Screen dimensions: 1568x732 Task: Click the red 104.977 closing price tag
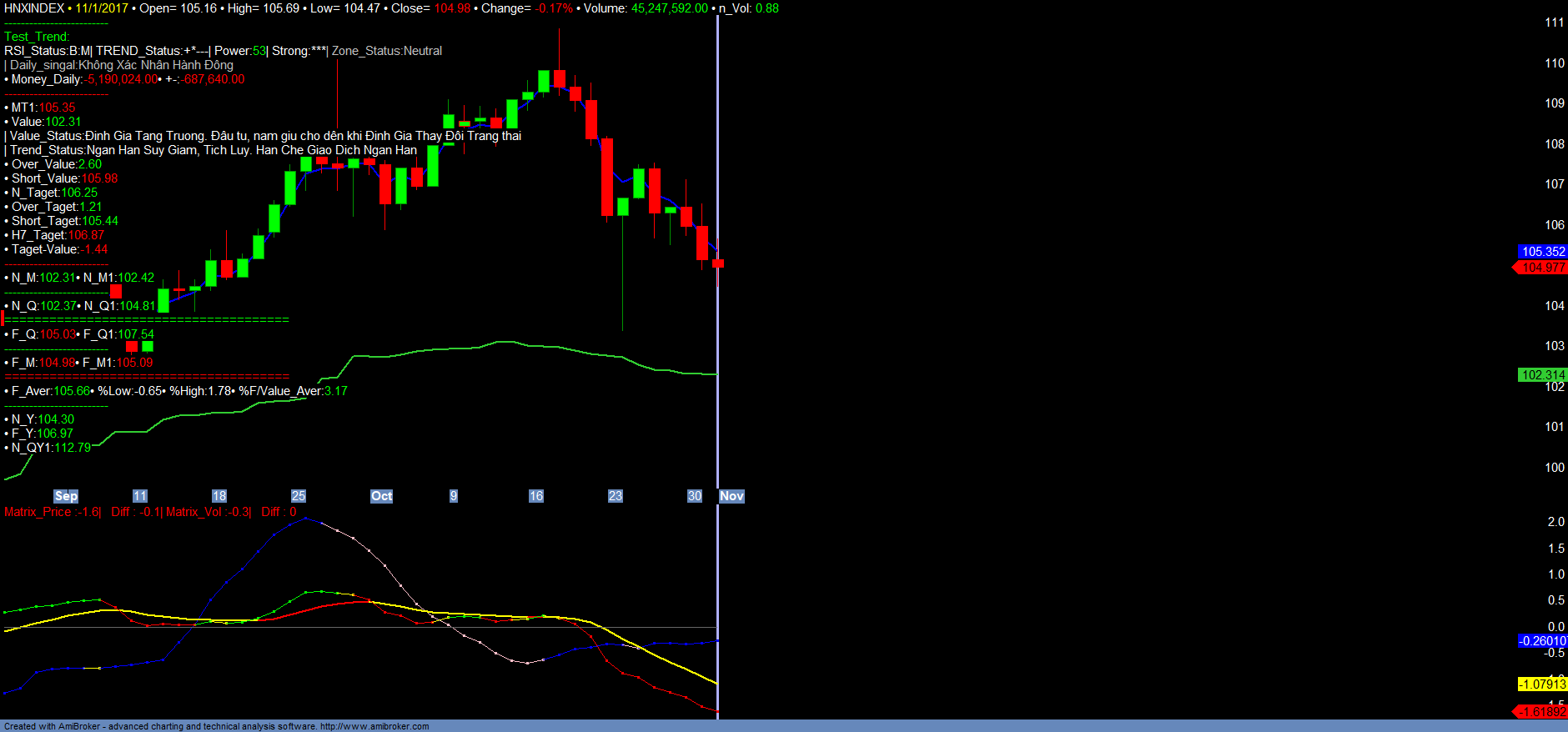coord(1542,268)
